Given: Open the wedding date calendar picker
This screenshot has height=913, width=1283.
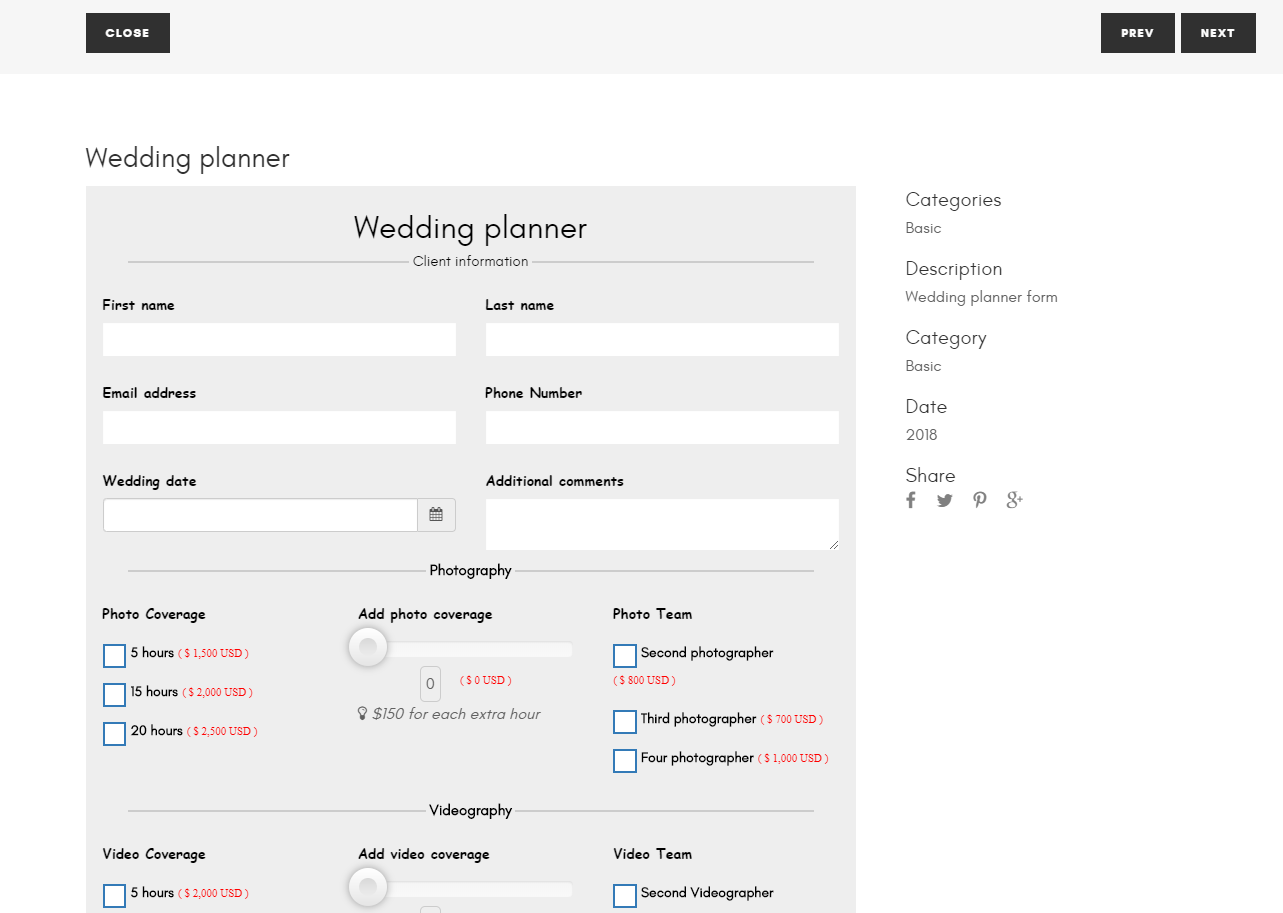Looking at the screenshot, I should click(x=436, y=515).
